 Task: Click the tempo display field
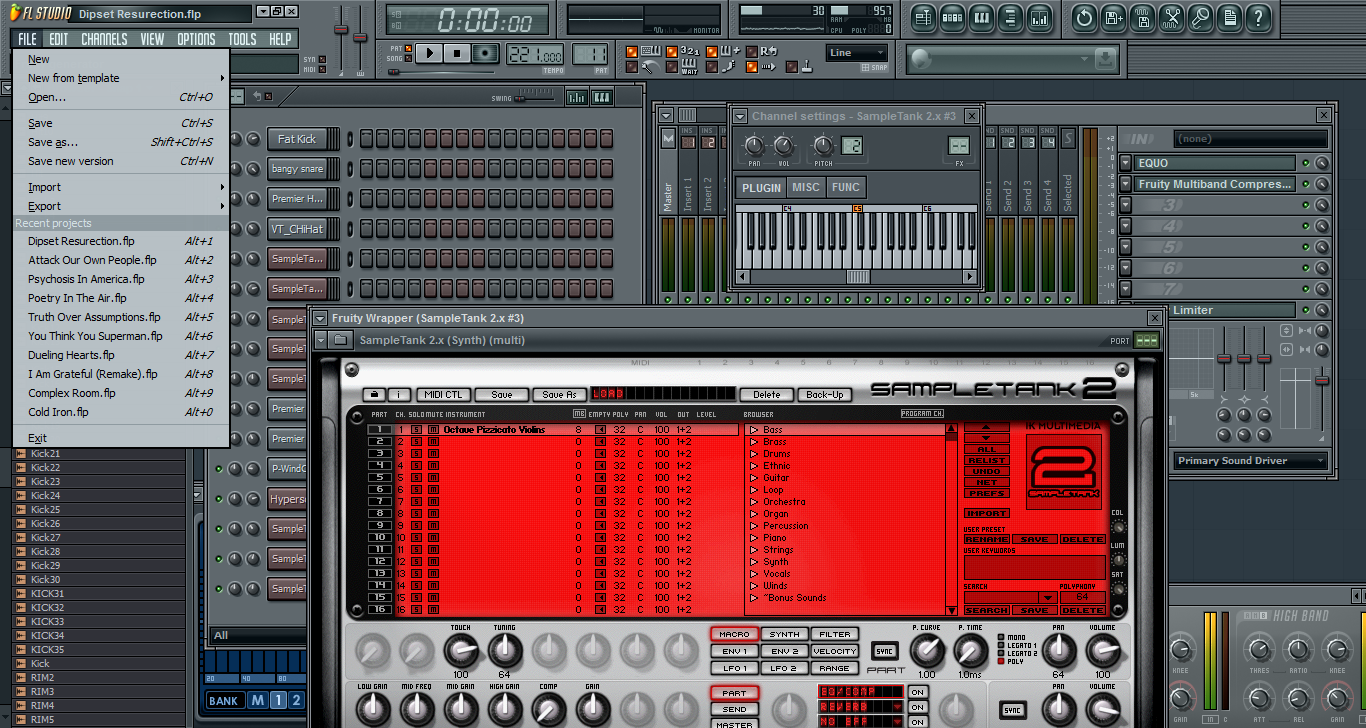point(534,54)
